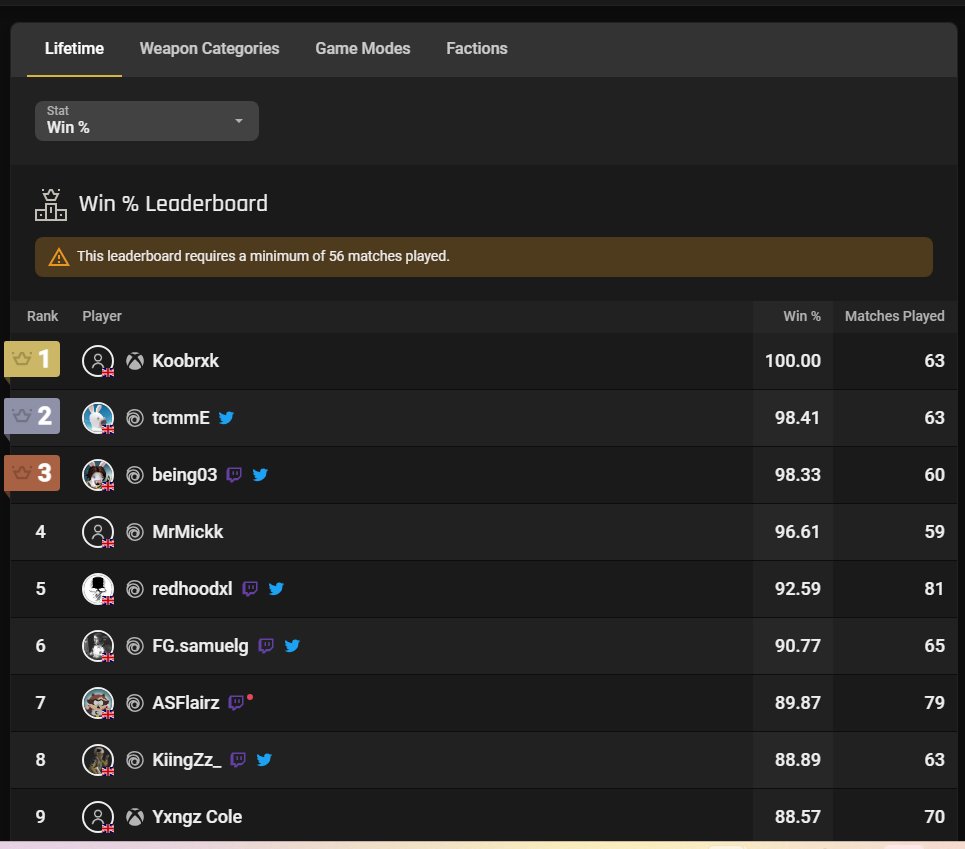Click ASFlairz's avatar image
965x849 pixels.
98,703
